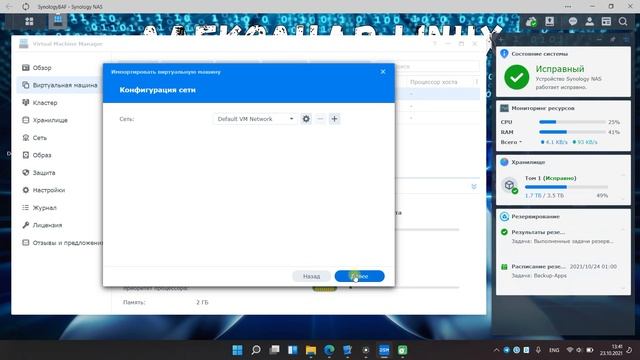Click the Том 1 volume icon
Viewport: 640px width, 360px height.
coord(509,185)
